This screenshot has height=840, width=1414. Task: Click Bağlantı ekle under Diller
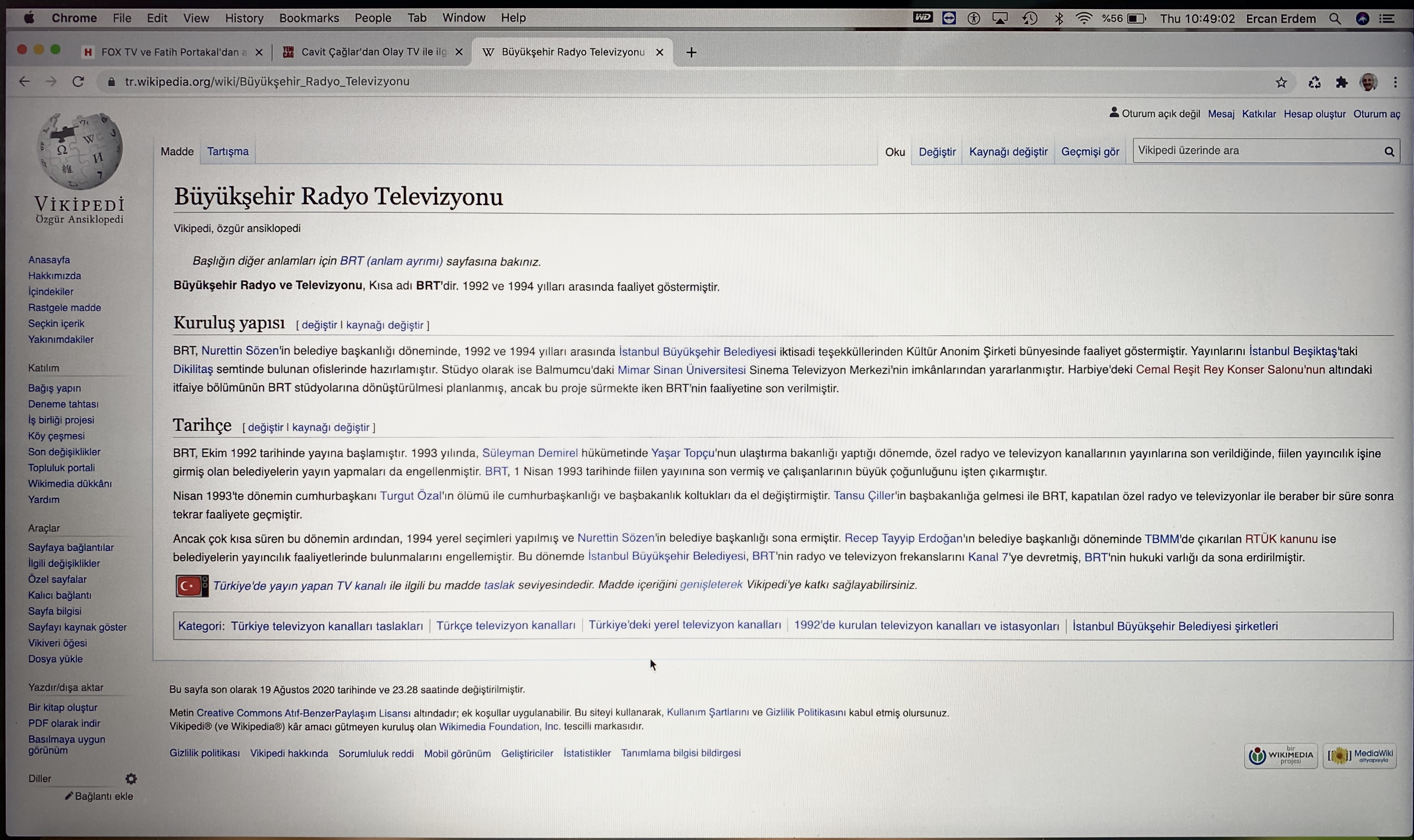click(99, 796)
